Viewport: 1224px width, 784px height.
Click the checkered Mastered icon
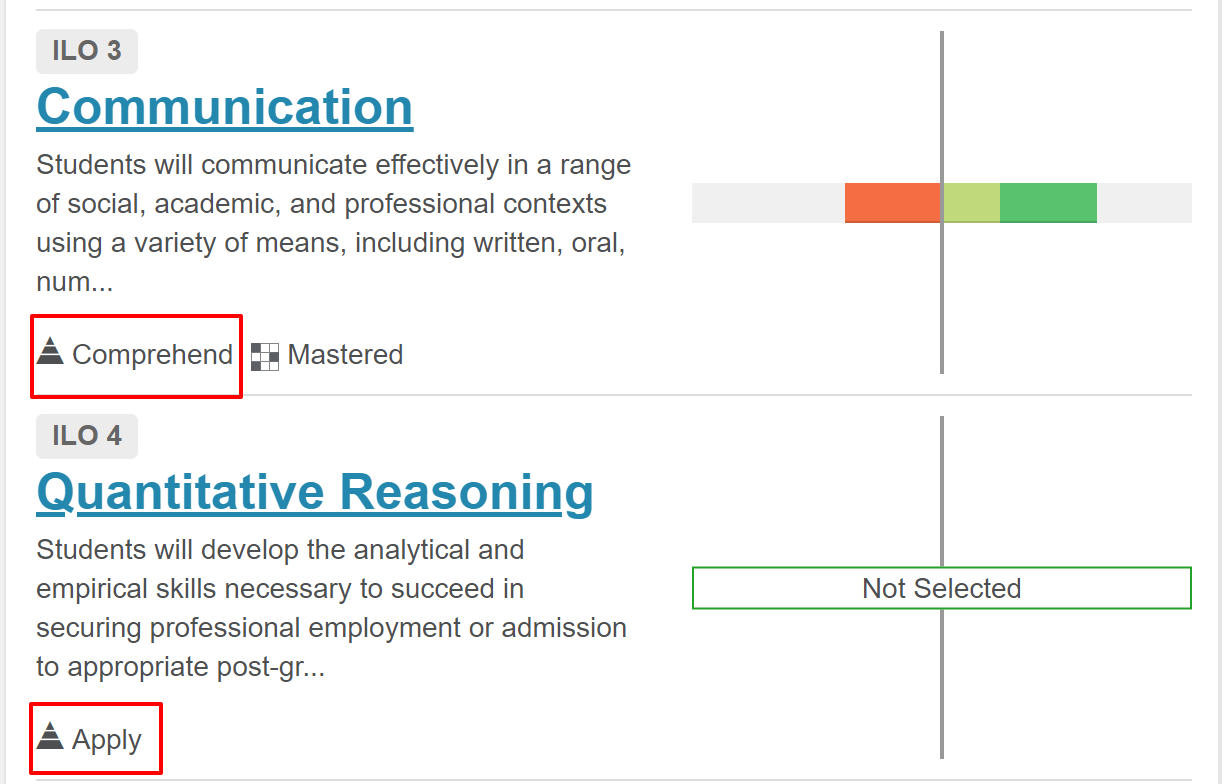pyautogui.click(x=265, y=357)
